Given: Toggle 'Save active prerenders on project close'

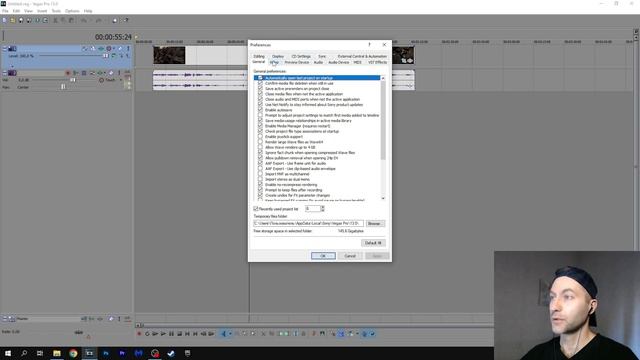Looking at the screenshot, I should click(260, 89).
